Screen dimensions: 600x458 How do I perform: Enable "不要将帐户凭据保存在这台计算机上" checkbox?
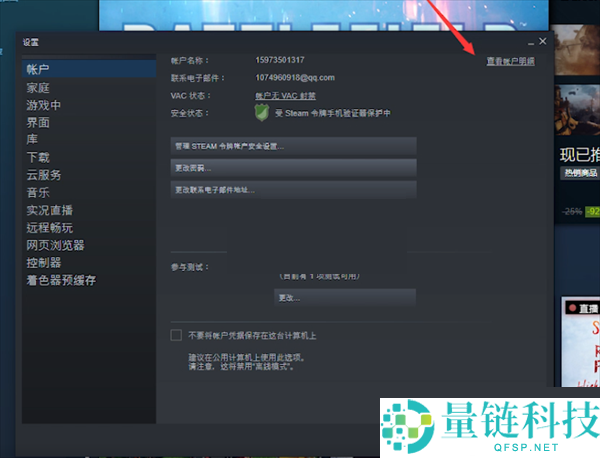[x=177, y=335]
